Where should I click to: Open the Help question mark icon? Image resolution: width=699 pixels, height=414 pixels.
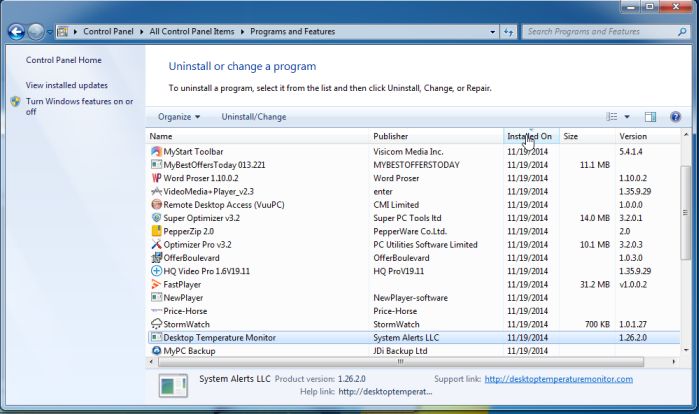(675, 117)
